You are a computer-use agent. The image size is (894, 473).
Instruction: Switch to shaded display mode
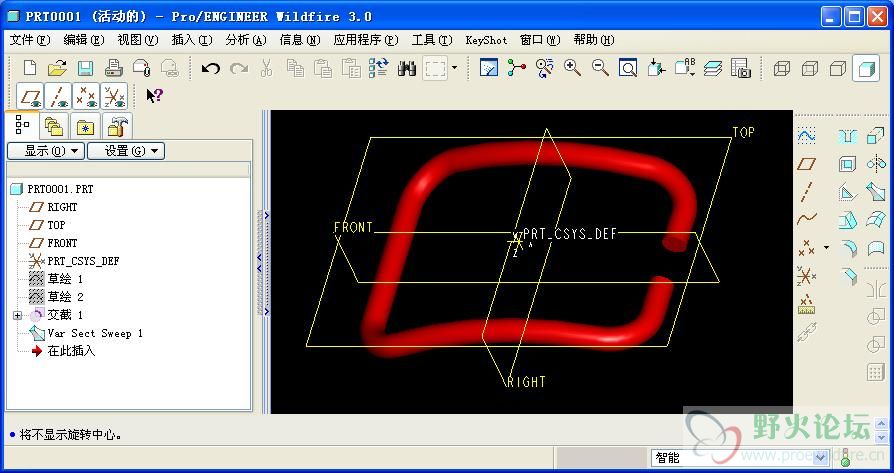point(866,68)
